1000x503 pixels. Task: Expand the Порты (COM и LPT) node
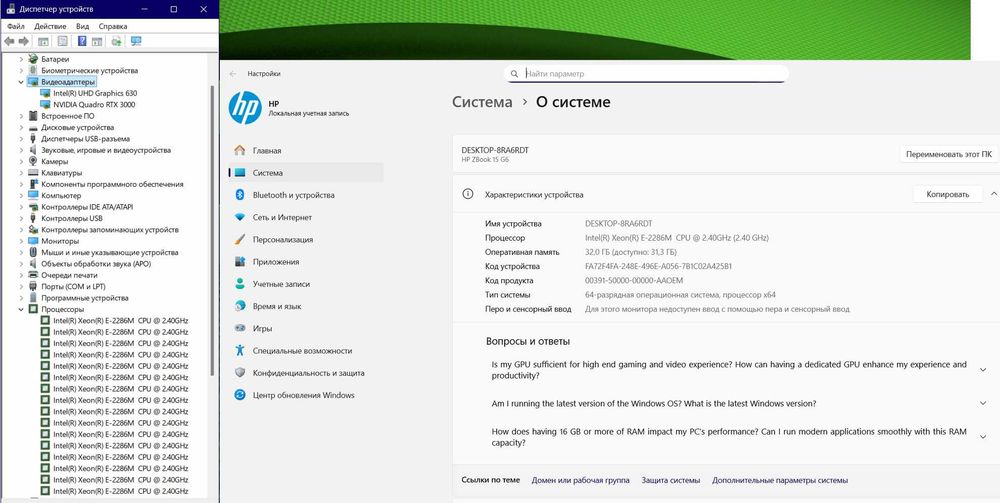click(x=21, y=287)
